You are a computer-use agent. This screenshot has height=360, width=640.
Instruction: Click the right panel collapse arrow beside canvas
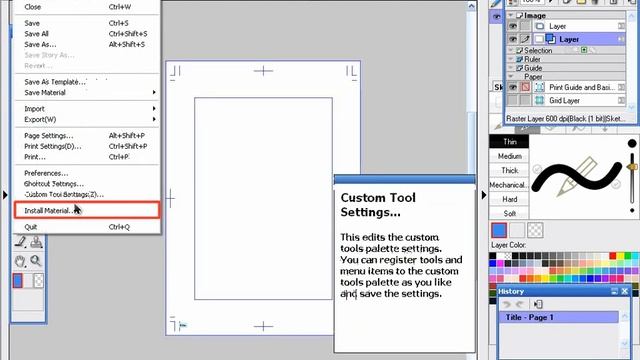pyautogui.click(x=484, y=195)
